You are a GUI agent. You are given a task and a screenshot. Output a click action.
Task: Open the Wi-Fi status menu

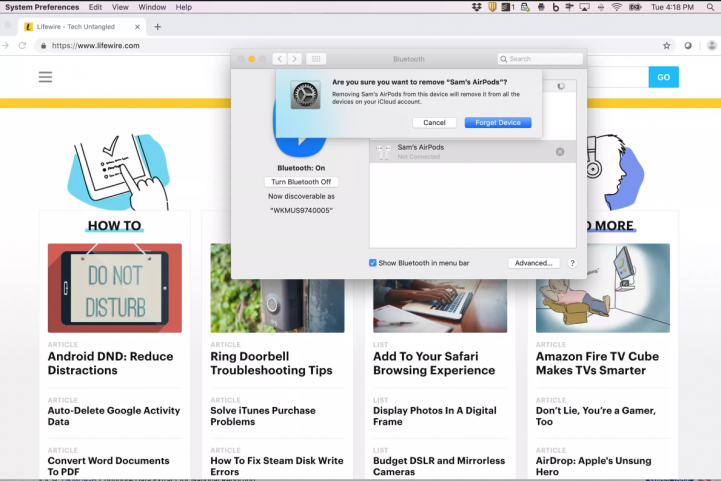(x=617, y=7)
